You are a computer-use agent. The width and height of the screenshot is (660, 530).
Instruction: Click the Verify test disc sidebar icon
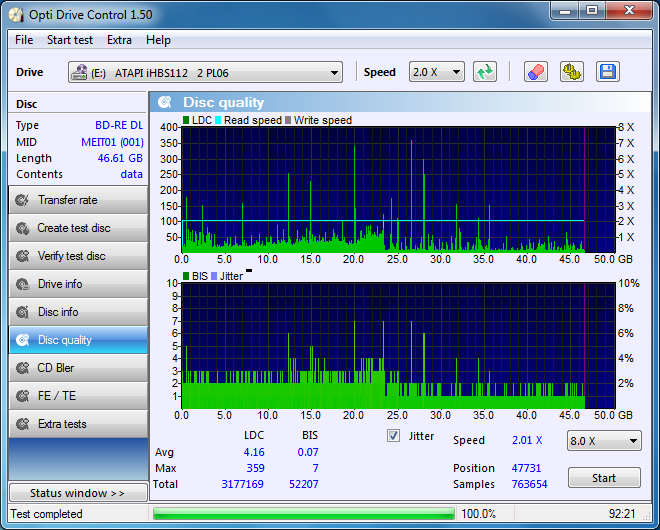[22, 256]
